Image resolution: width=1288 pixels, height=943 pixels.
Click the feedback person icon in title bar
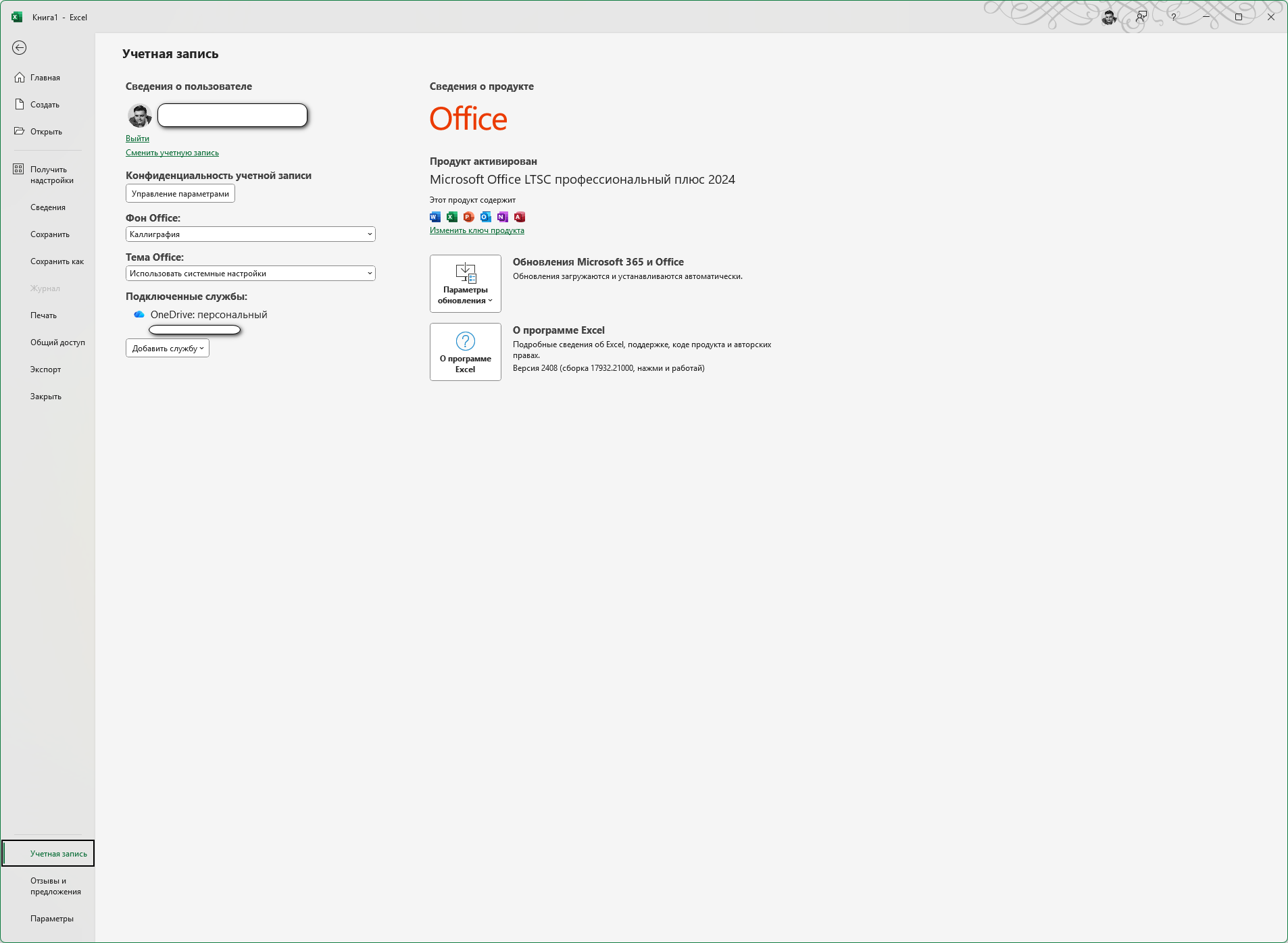click(x=1141, y=17)
